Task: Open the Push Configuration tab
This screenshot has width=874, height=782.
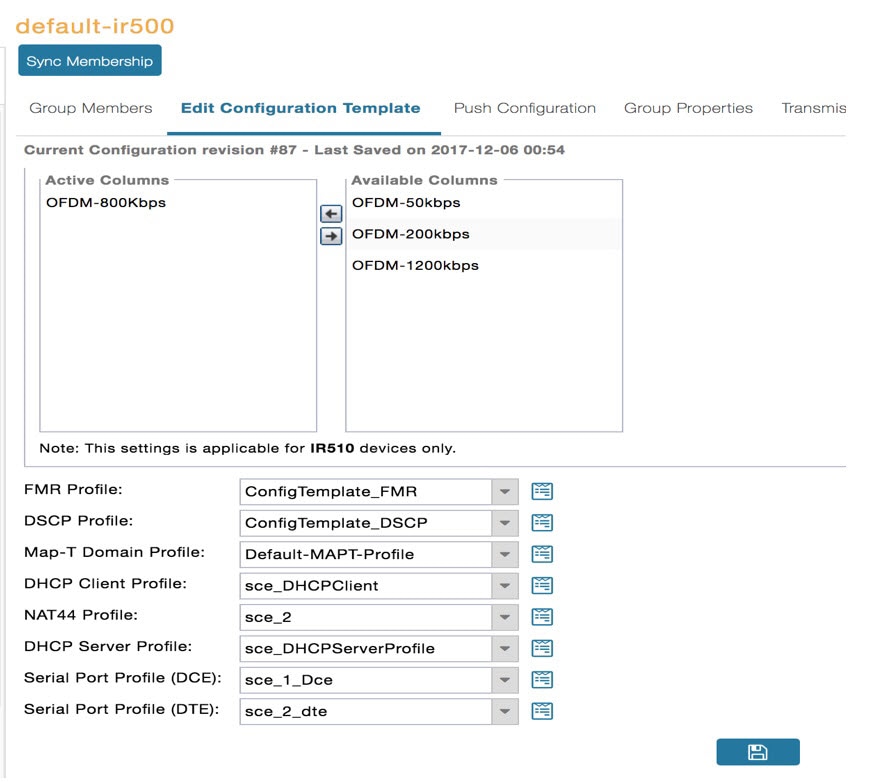Action: pyautogui.click(x=525, y=108)
